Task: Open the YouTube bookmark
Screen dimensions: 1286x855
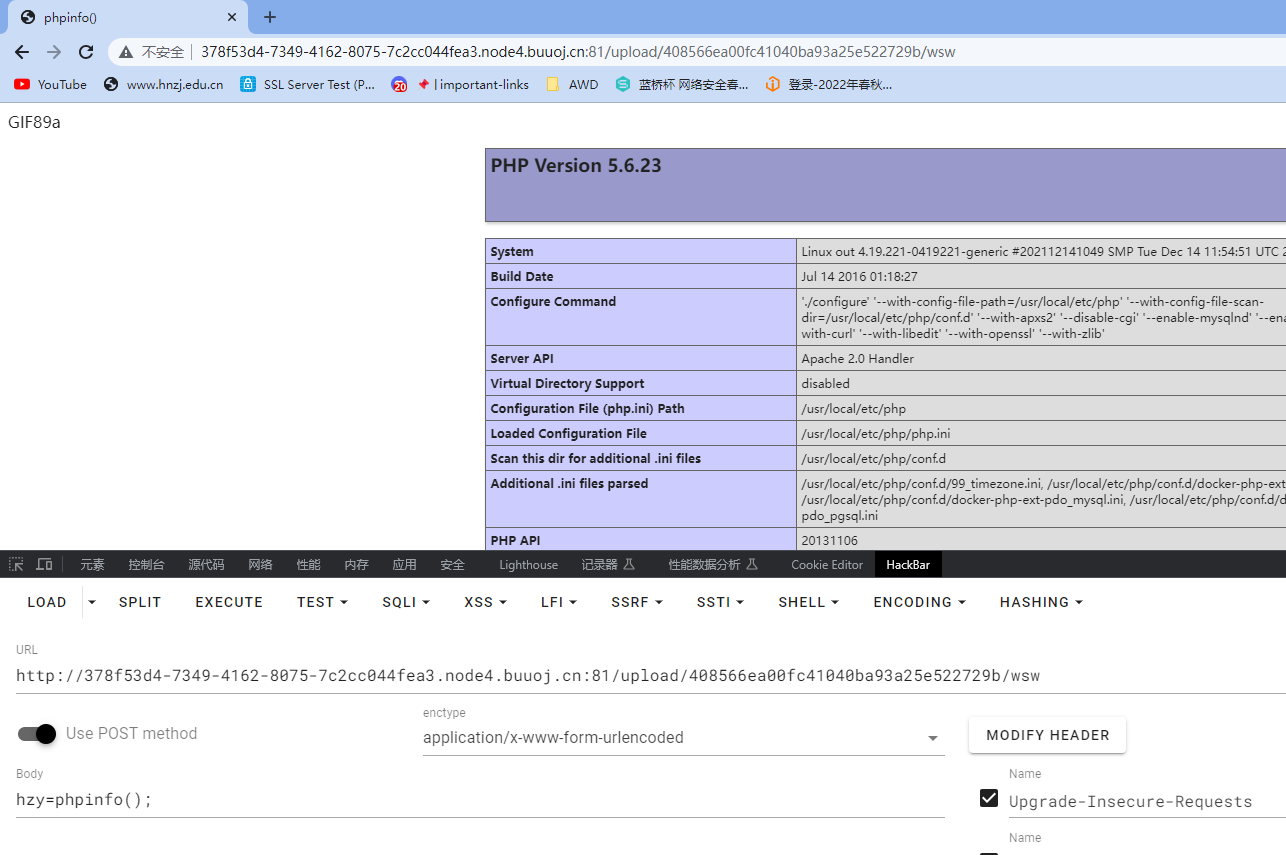Action: pos(51,85)
